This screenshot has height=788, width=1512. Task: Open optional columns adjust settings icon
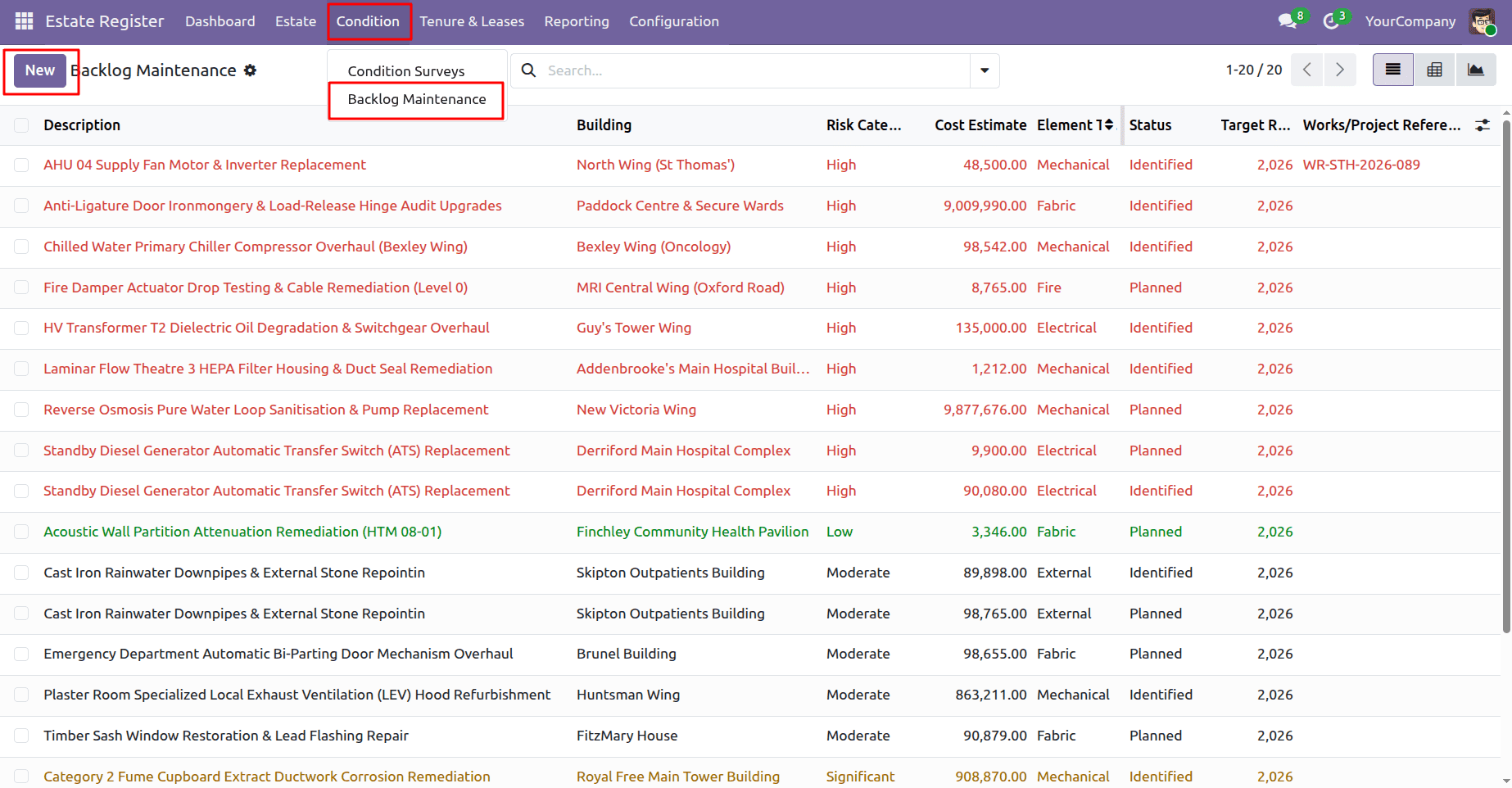pos(1483,125)
